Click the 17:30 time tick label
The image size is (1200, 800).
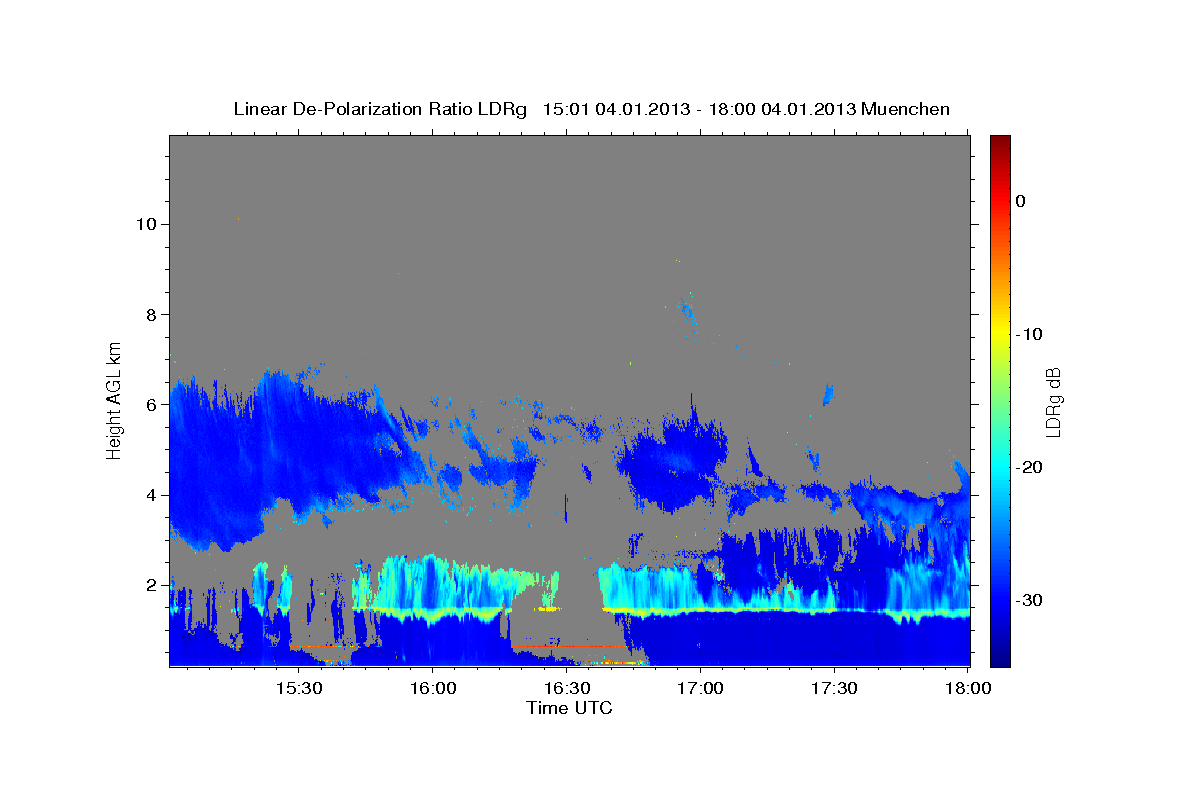coord(834,689)
